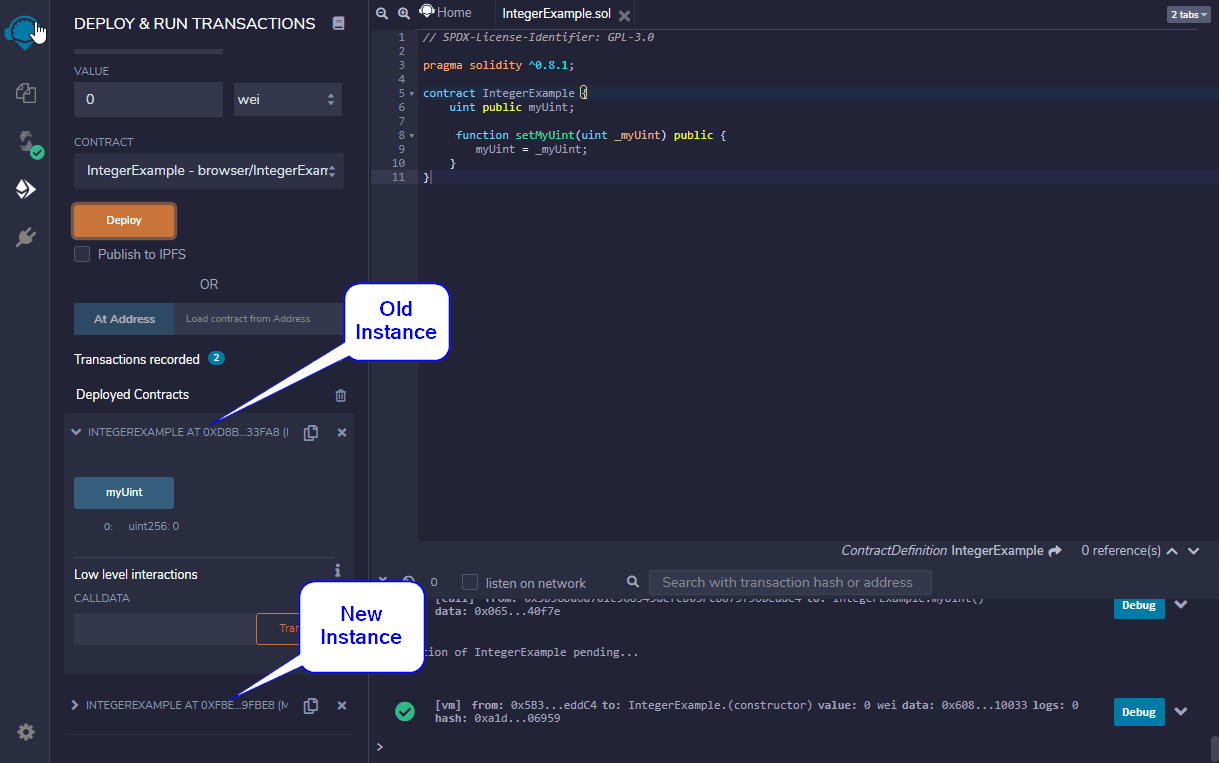Go to previous reference arrow
Image resolution: width=1219 pixels, height=763 pixels.
1172,550
